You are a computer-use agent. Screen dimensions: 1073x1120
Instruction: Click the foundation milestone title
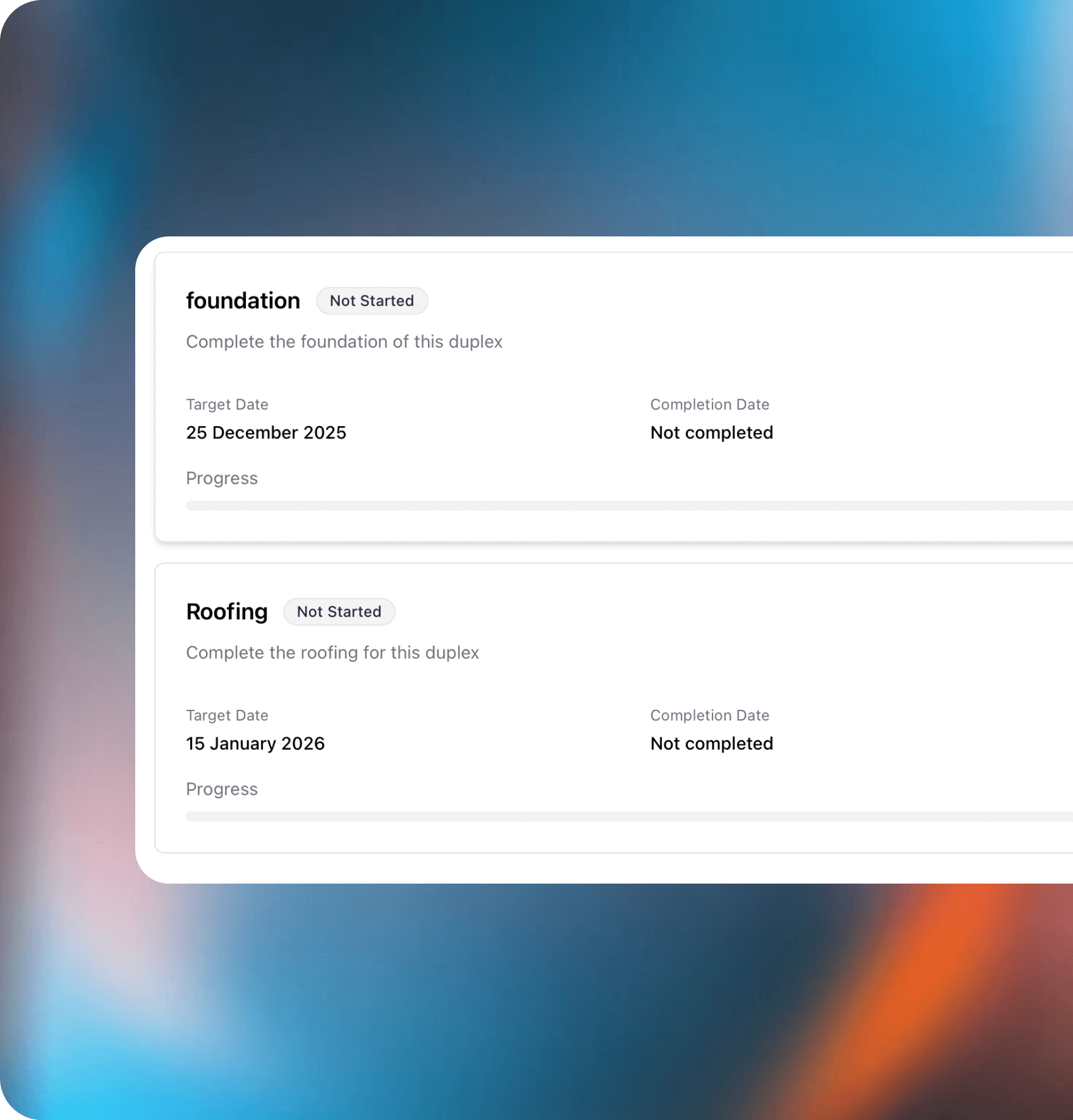click(x=243, y=300)
